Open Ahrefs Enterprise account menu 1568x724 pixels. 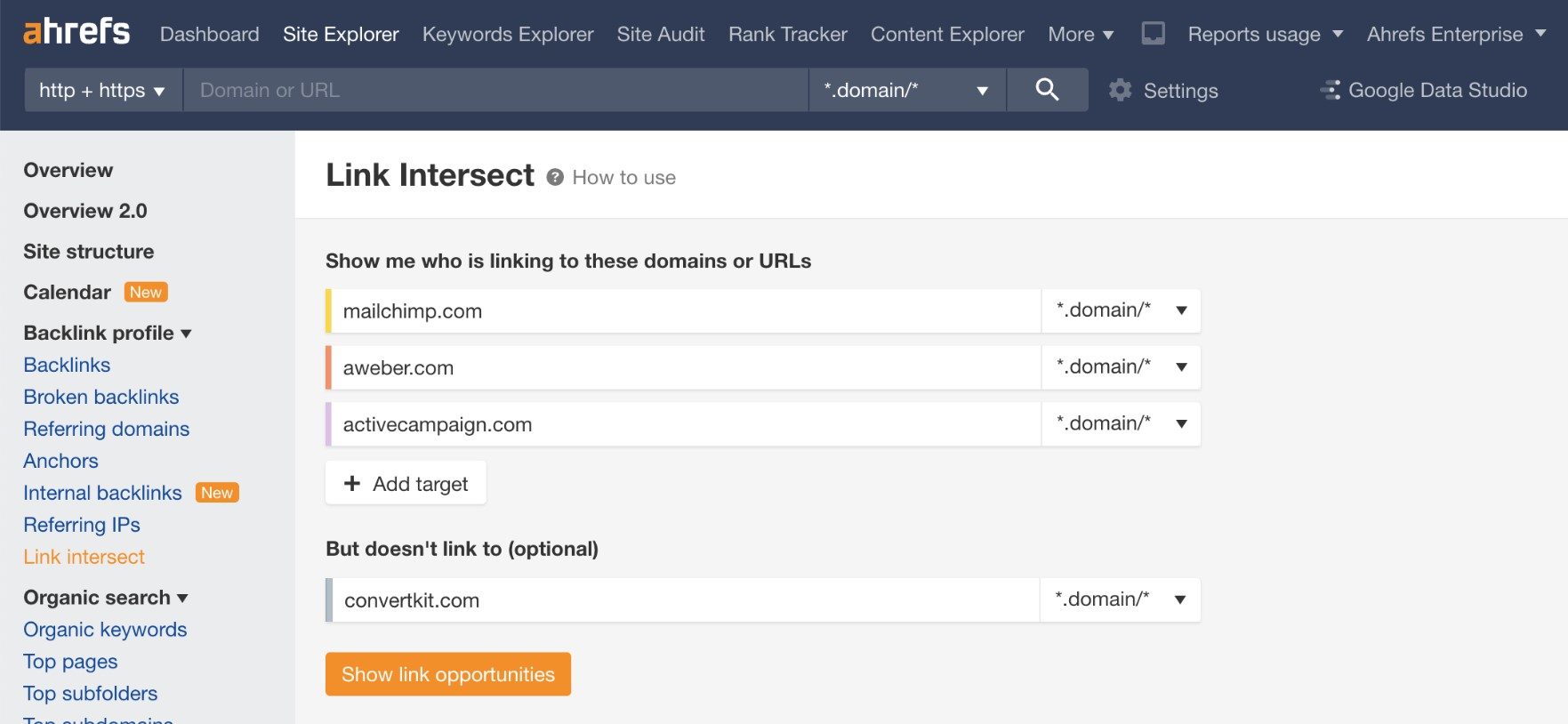1456,34
